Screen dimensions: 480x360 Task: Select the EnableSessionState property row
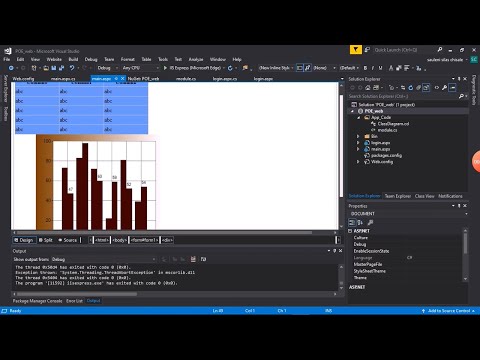click(405, 251)
